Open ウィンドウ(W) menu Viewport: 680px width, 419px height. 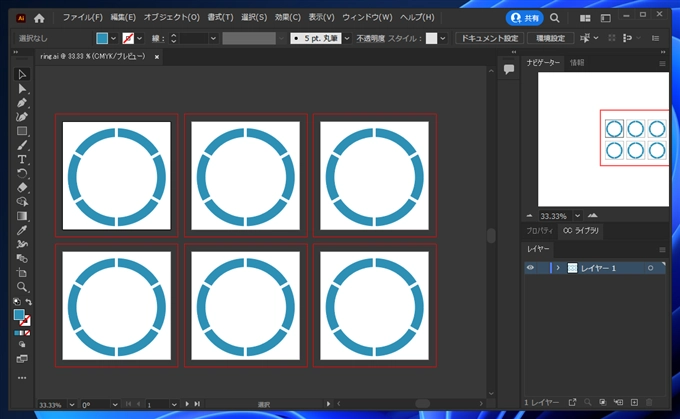pyautogui.click(x=367, y=17)
